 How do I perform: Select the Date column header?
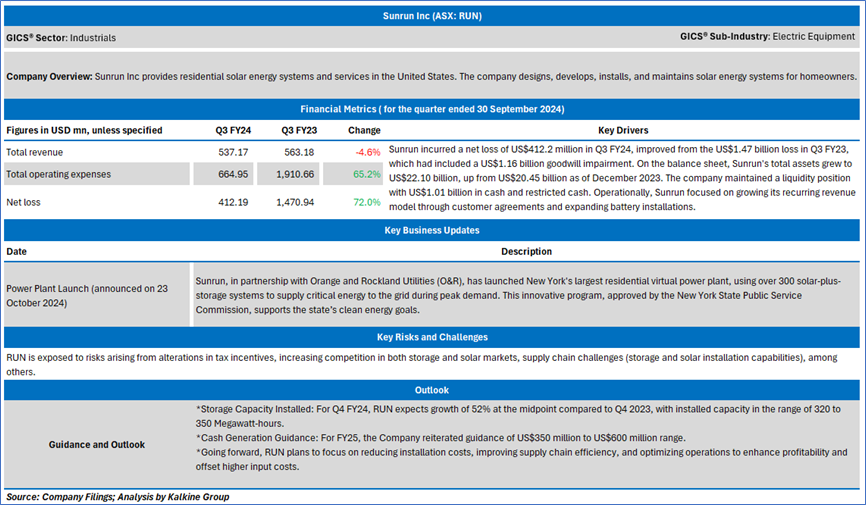pos(17,251)
